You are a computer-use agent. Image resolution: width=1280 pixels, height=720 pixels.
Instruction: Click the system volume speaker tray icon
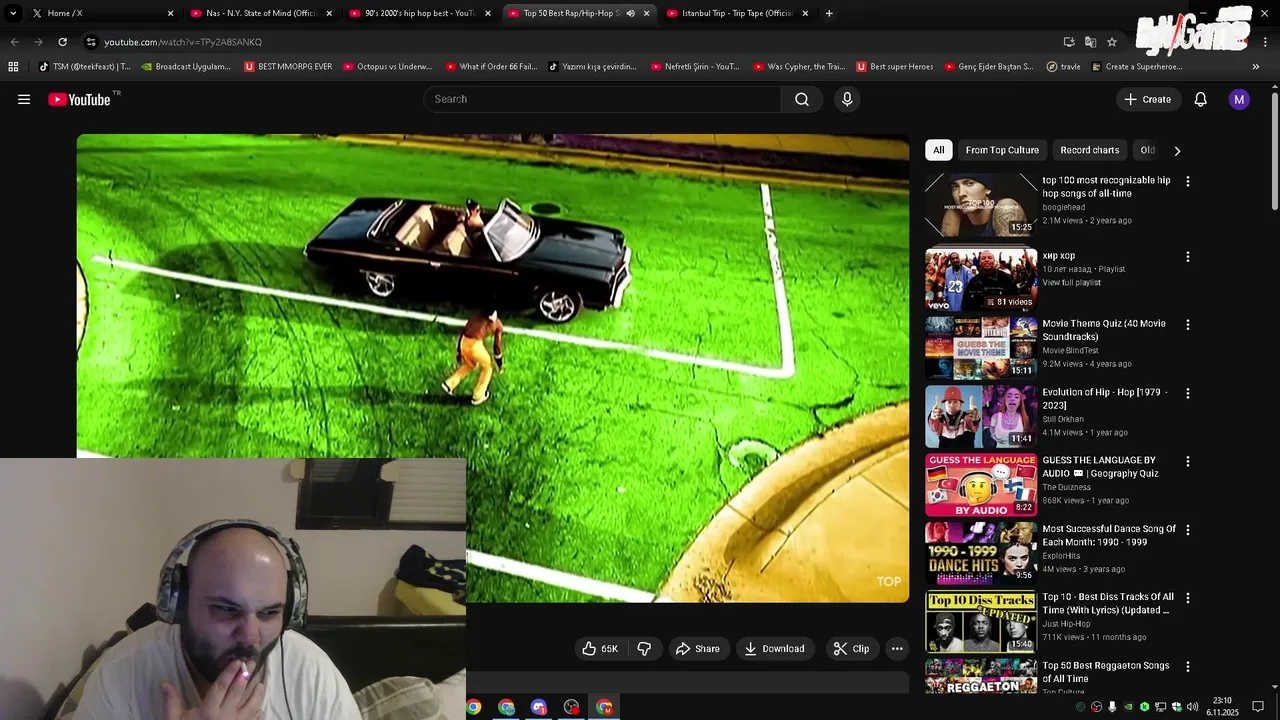coord(1192,707)
